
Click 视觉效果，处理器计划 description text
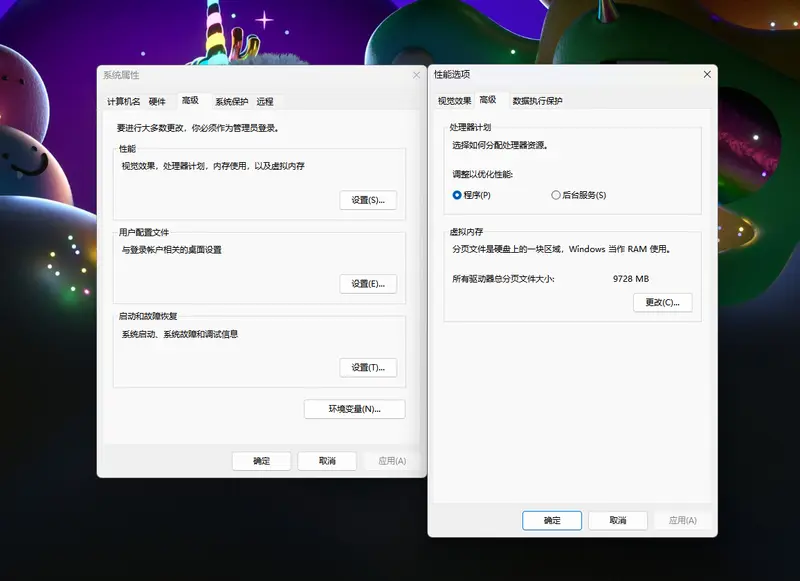click(x=213, y=166)
